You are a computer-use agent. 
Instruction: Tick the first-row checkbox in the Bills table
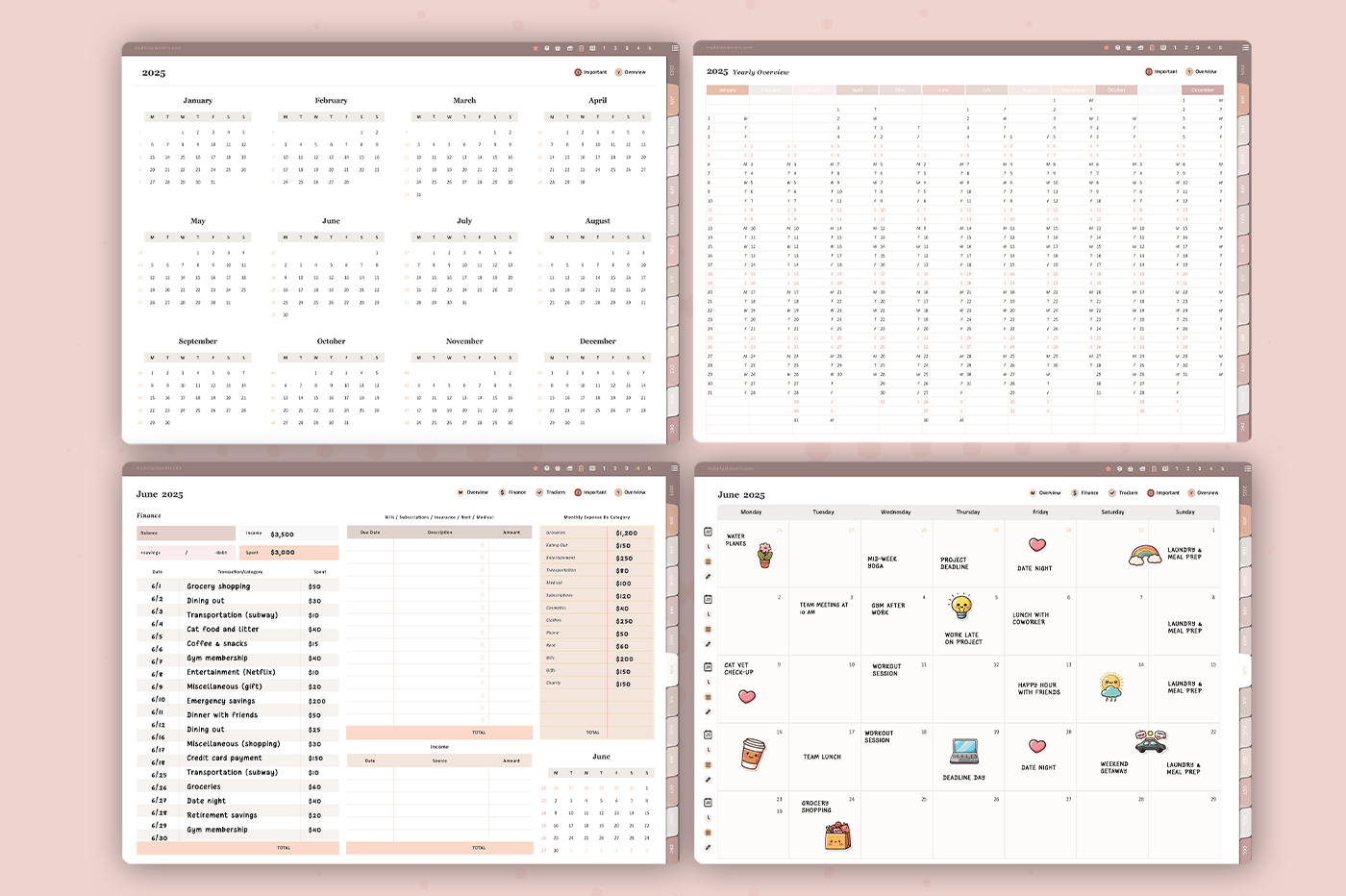482,545
